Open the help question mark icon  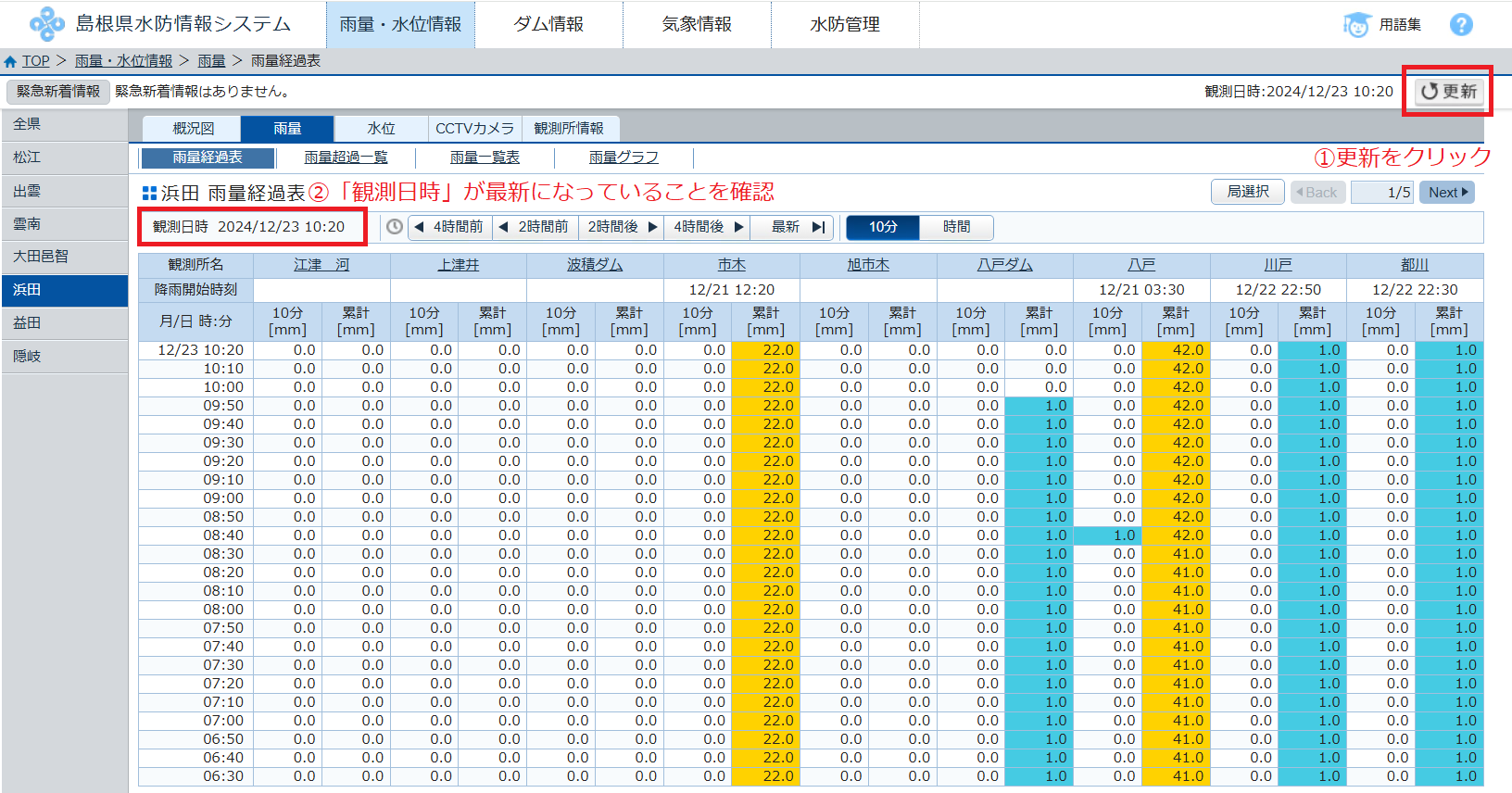[1461, 25]
